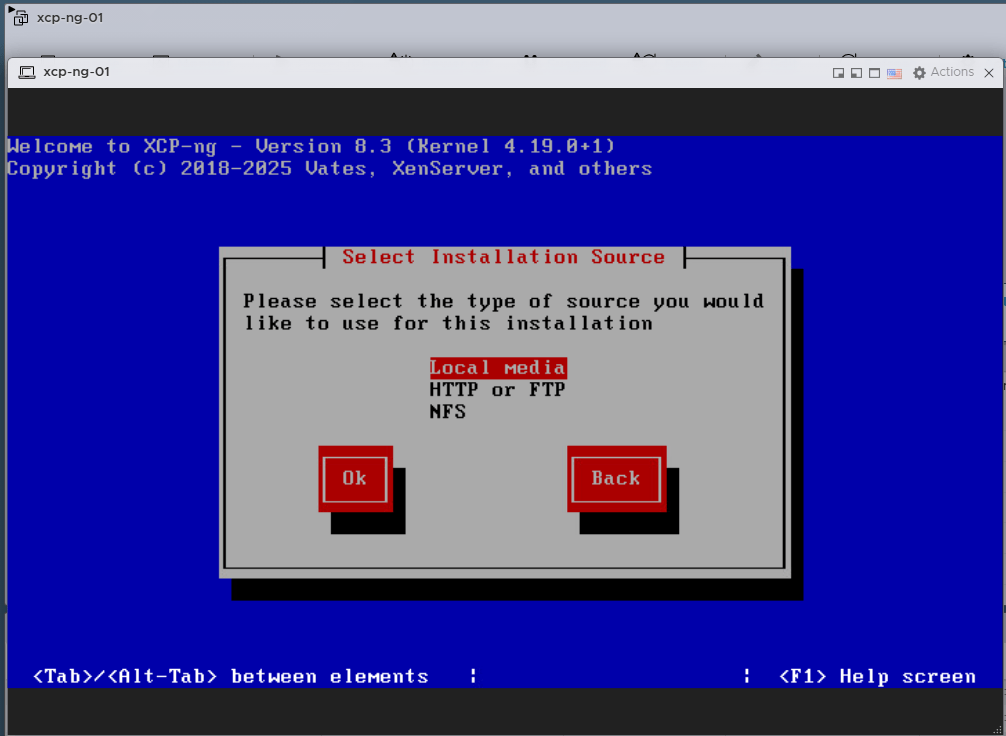Click the xcp-ng-01 label in console title bar
This screenshot has width=1006, height=736.
[77, 72]
